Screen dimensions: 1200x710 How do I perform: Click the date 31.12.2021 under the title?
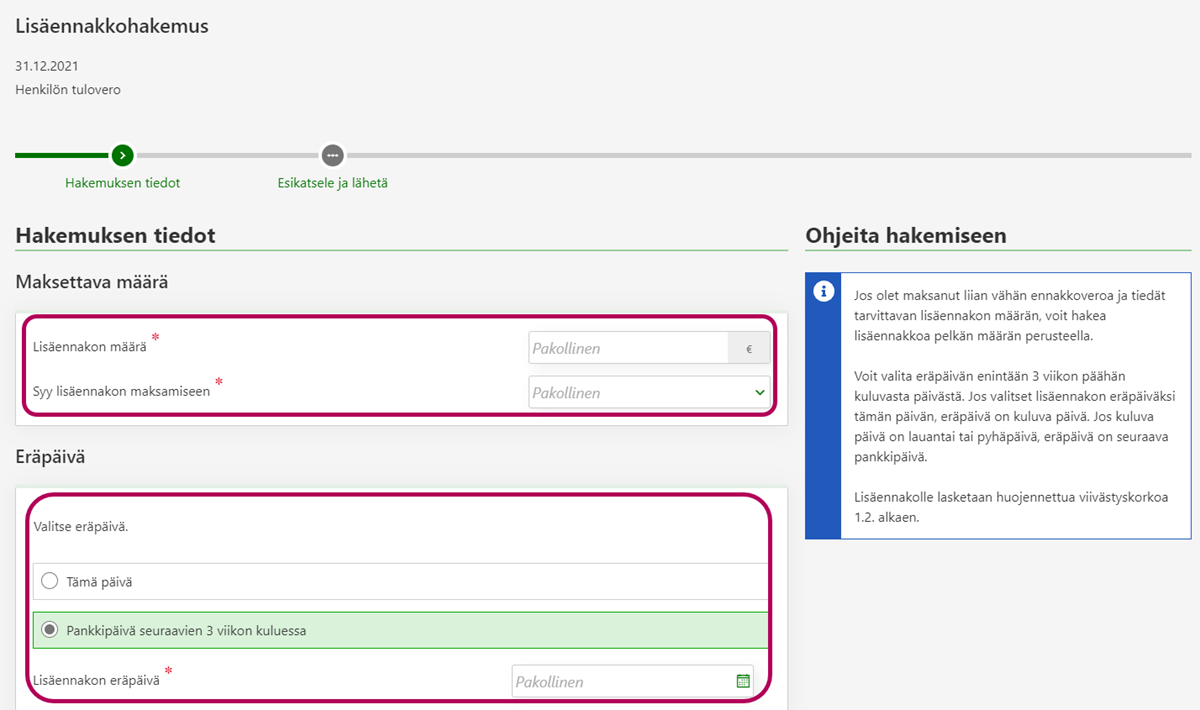[47, 66]
